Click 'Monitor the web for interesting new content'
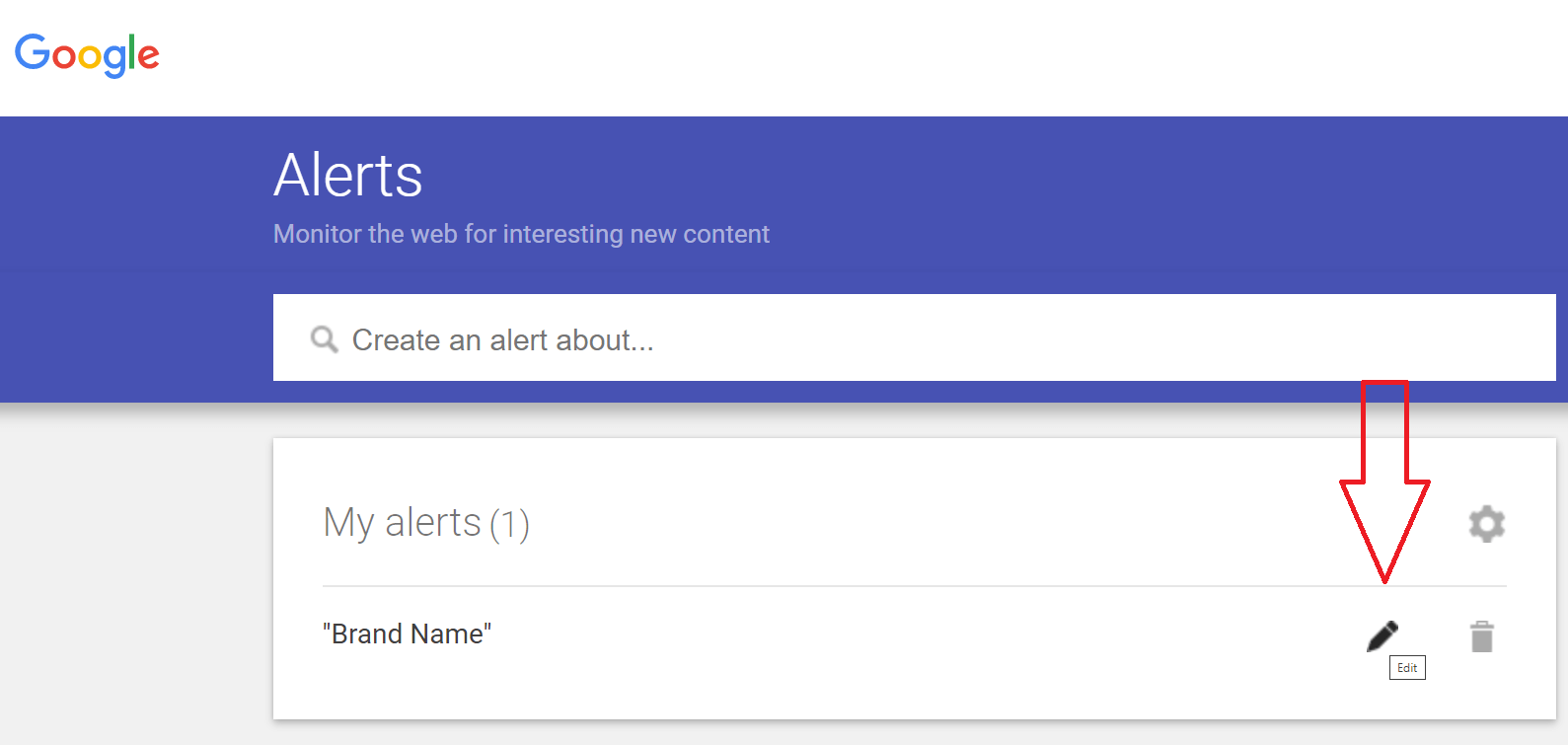Viewport: 1568px width, 745px height. (521, 234)
